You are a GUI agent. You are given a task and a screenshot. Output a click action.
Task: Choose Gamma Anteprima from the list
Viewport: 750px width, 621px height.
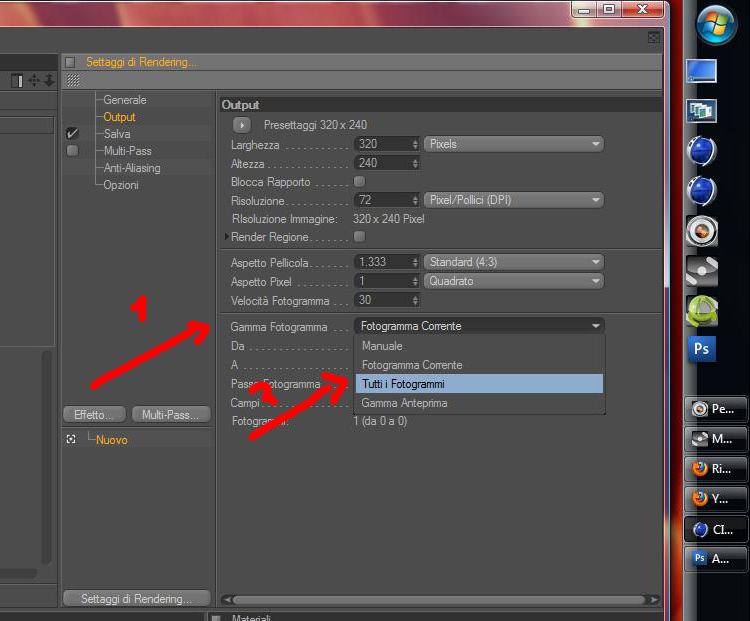[479, 403]
